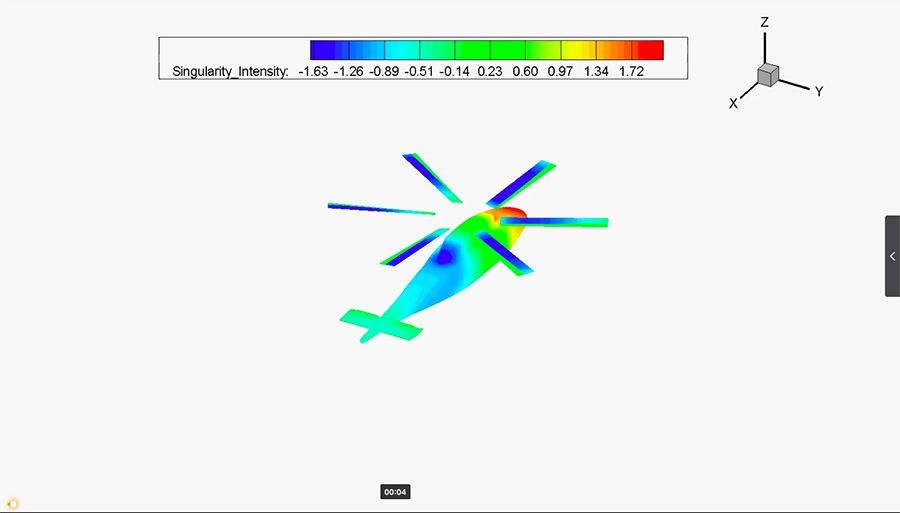The height and width of the screenshot is (513, 900).
Task: Click the Y axis label
Action: click(818, 91)
